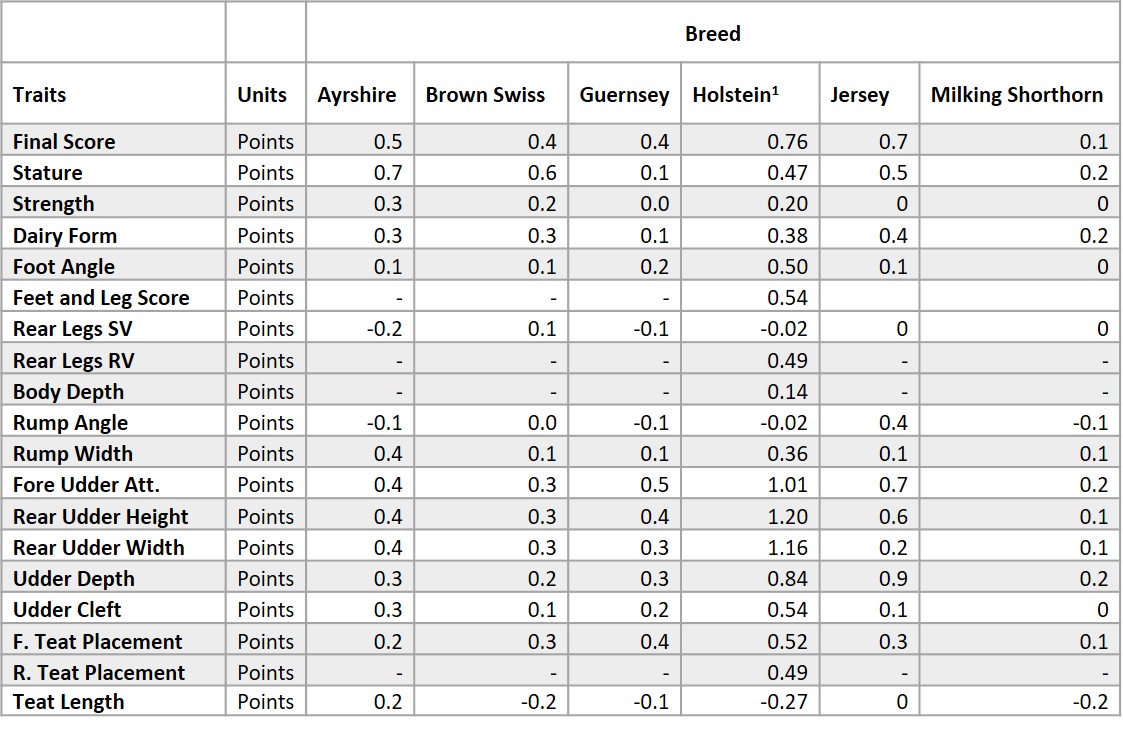
Task: Click the Dairy Form row label
Action: coord(64,236)
